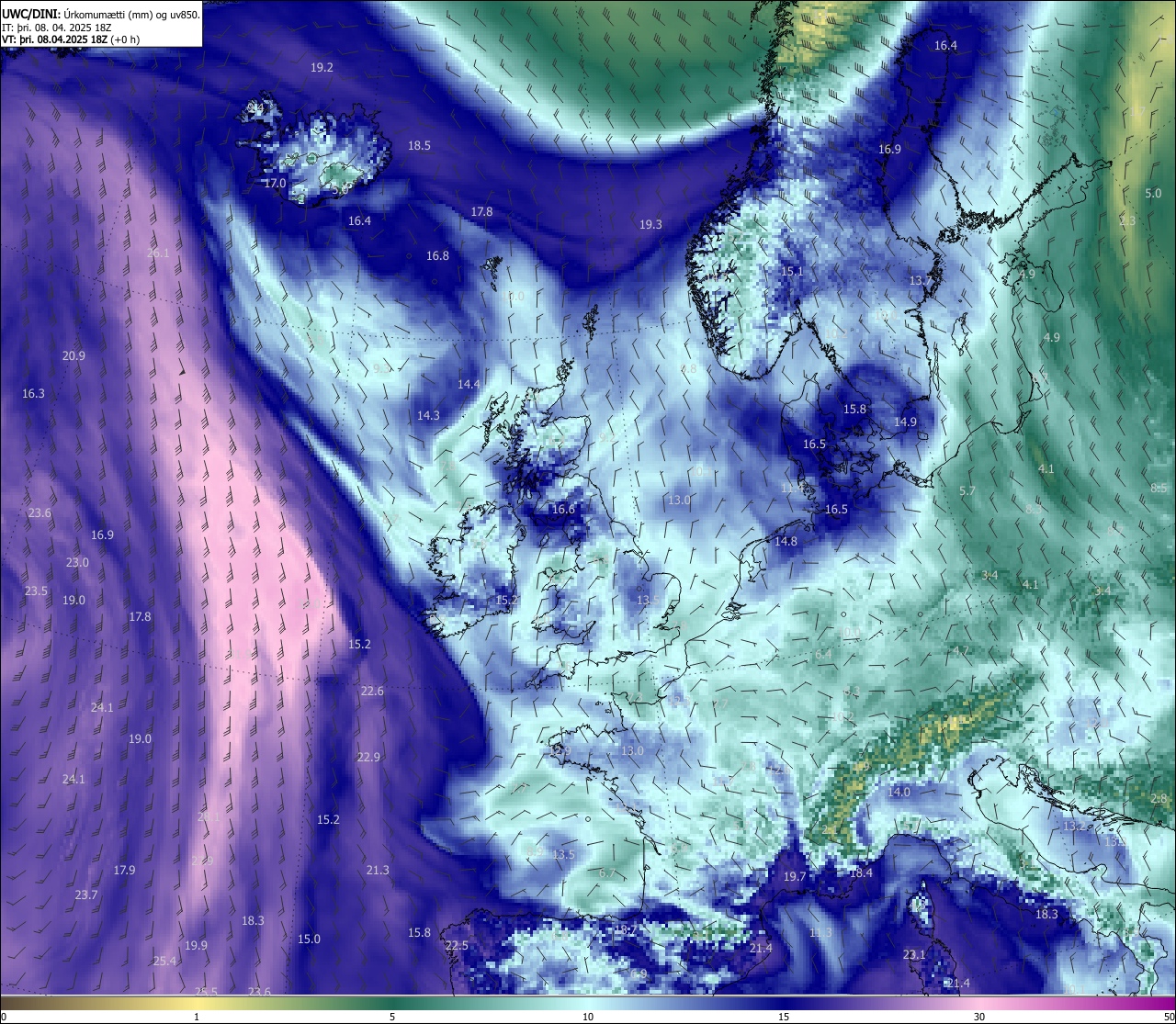This screenshot has width=1176, height=1024.
Task: Click the 13.5 value over western France
Action: tap(563, 855)
